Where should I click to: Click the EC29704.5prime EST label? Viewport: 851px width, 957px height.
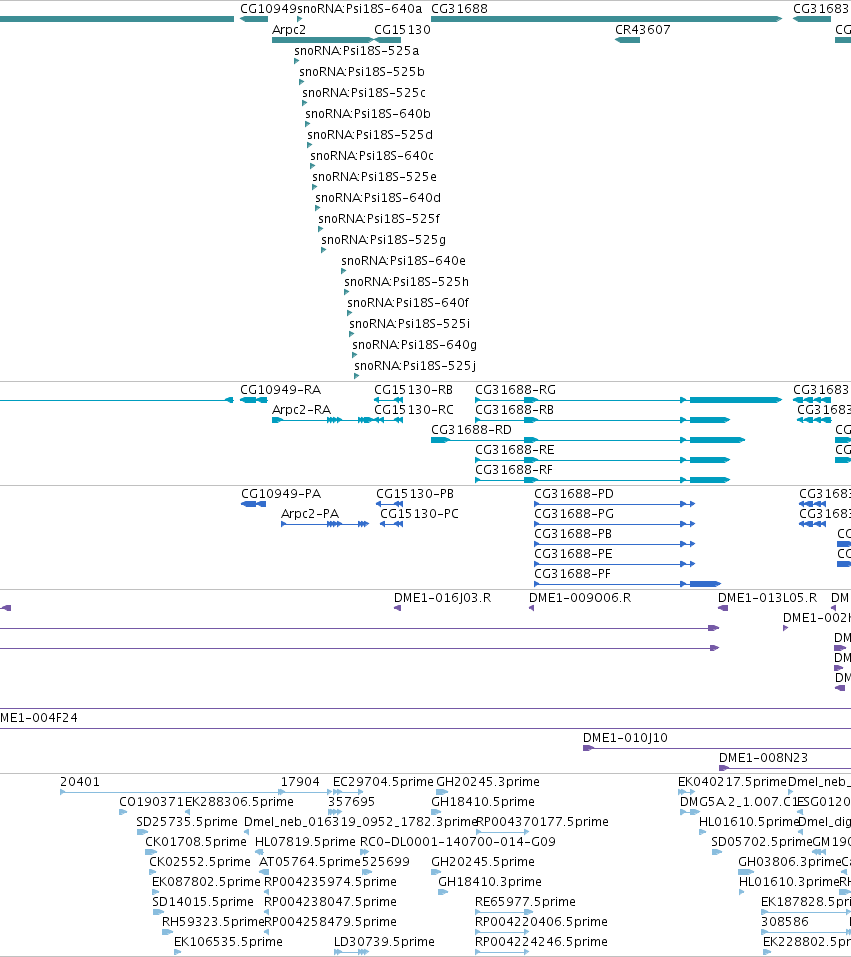coord(383,781)
